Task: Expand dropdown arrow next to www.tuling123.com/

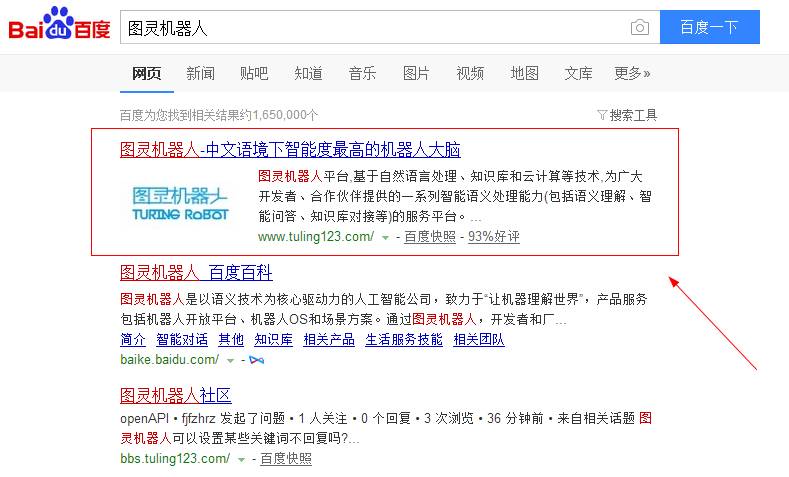Action: click(x=385, y=237)
